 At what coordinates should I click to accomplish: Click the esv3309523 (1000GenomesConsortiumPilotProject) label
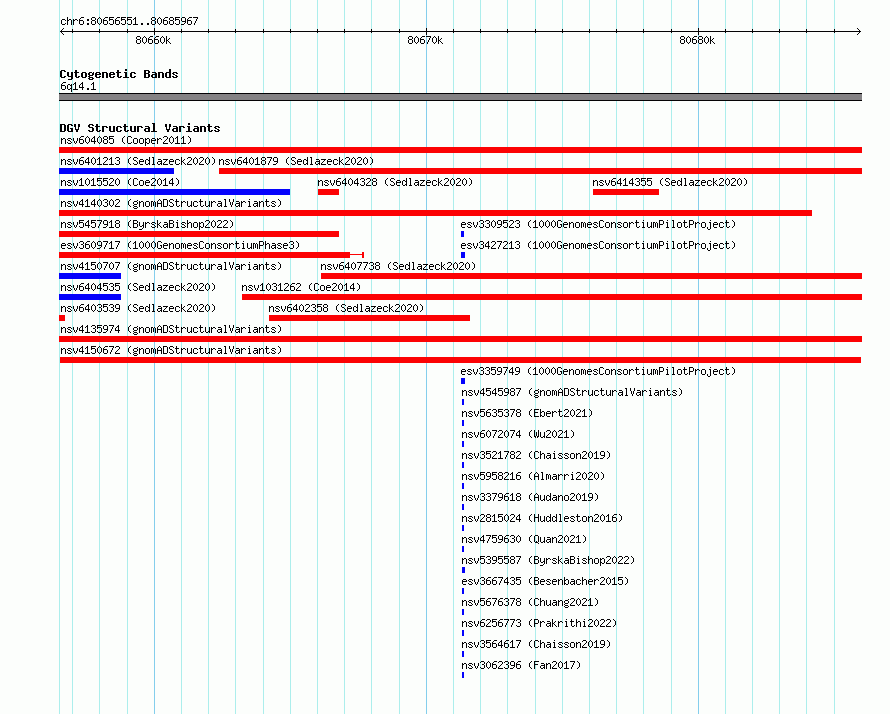(598, 224)
